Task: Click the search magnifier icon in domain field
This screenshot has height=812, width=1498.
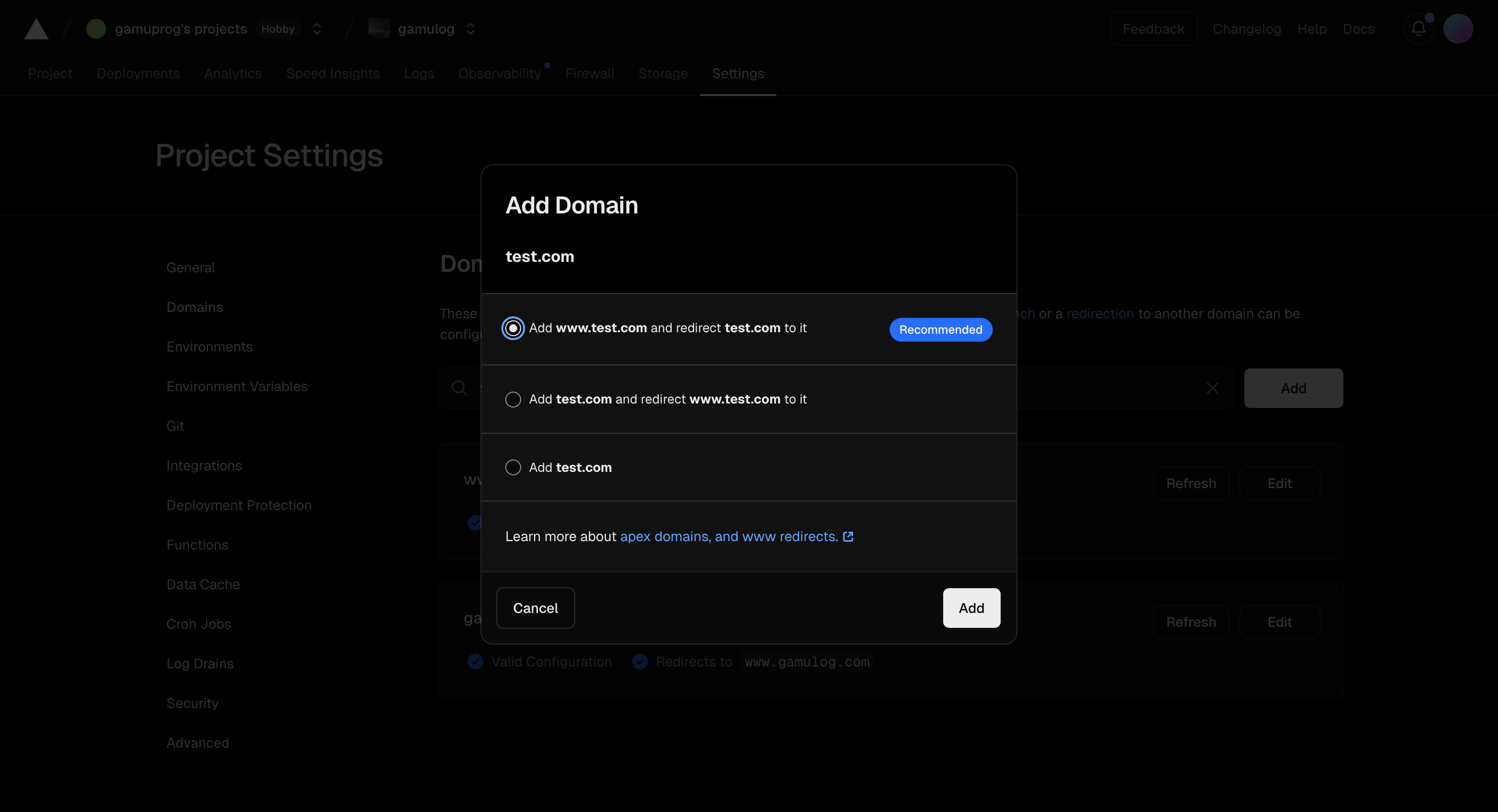Action: (x=459, y=388)
